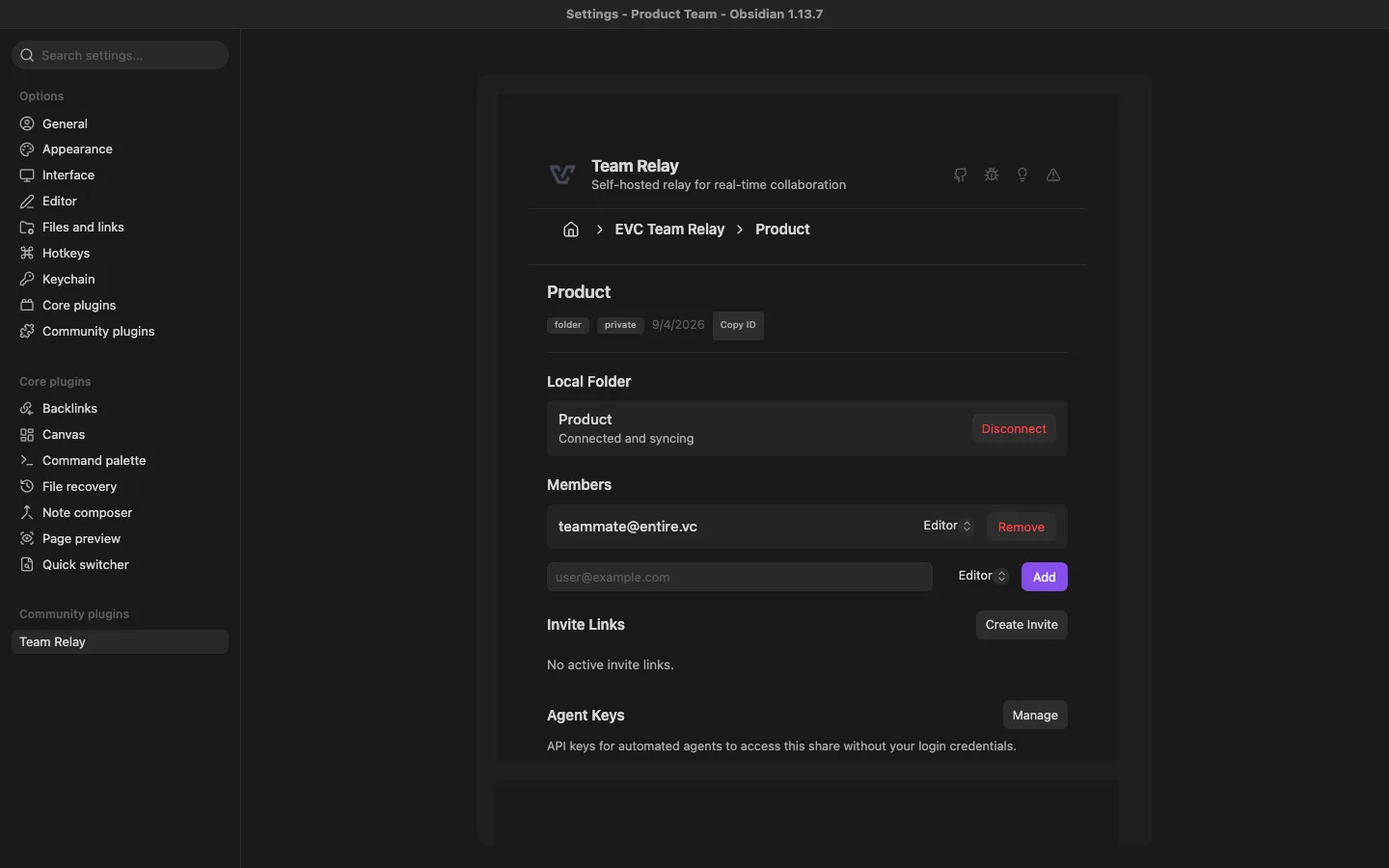Click the 9/4/2026 date

coord(678,325)
